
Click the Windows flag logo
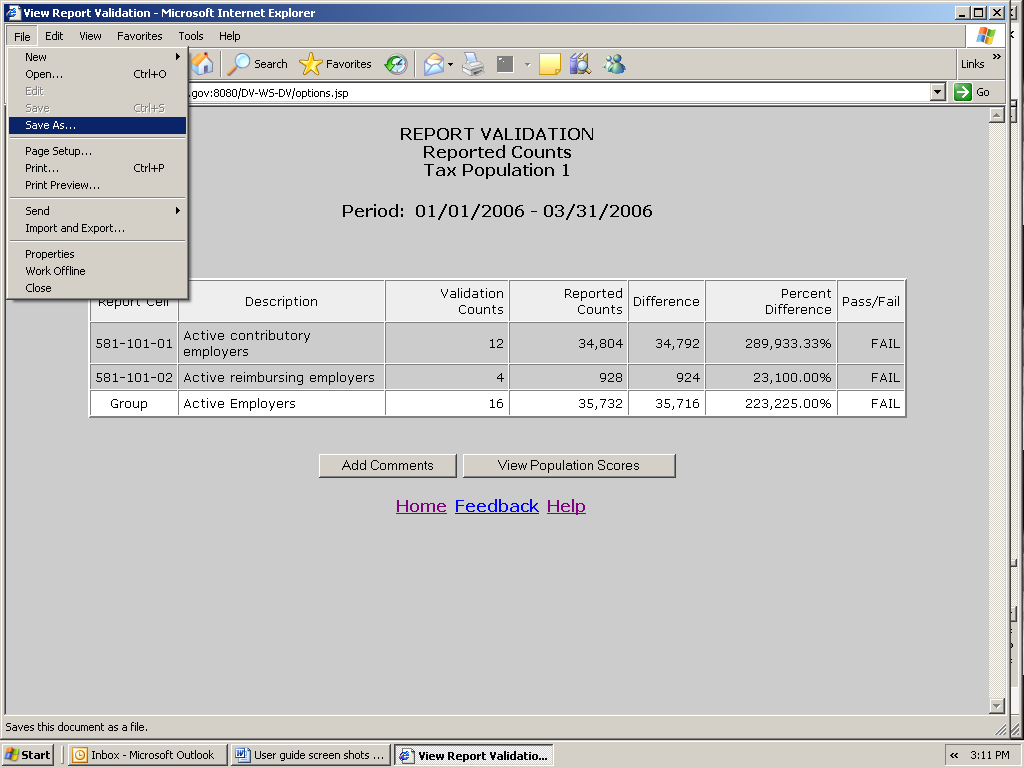pyautogui.click(x=985, y=35)
